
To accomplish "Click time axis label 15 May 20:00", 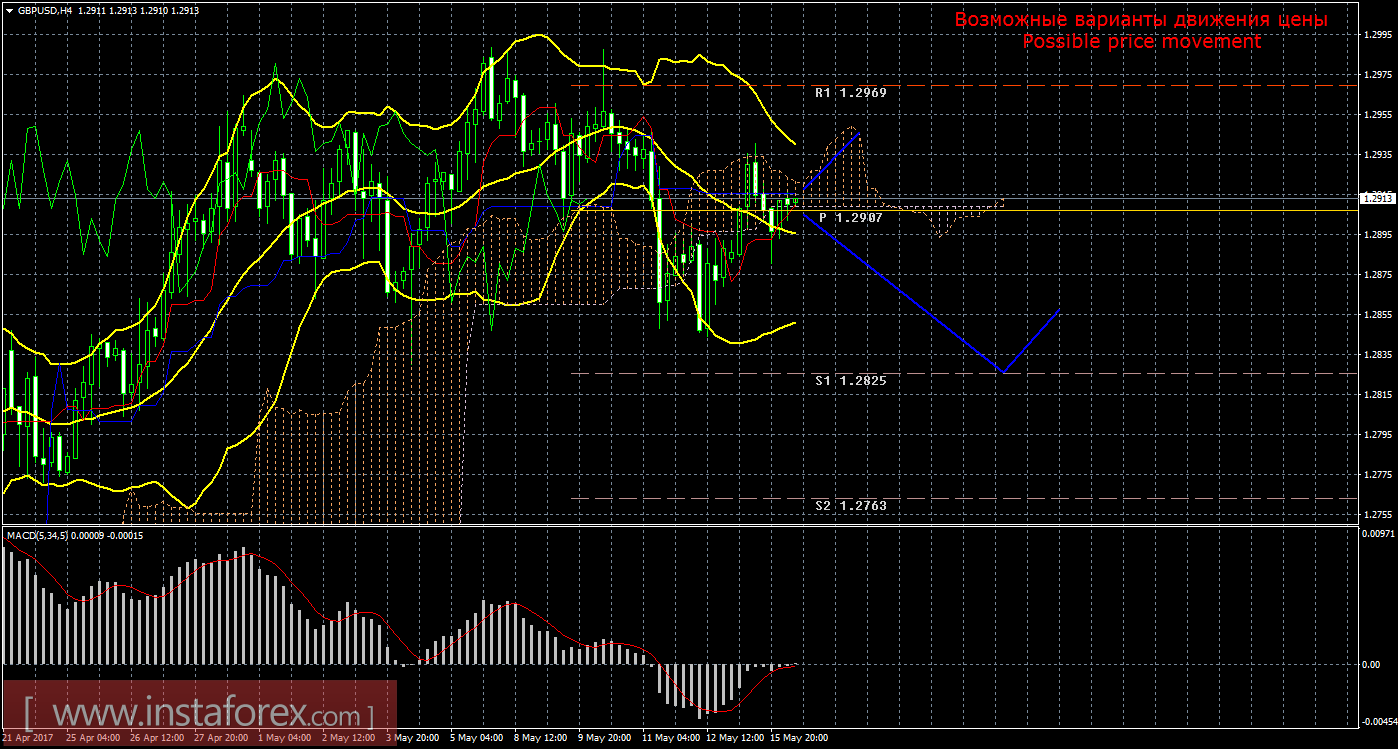I will click(801, 739).
